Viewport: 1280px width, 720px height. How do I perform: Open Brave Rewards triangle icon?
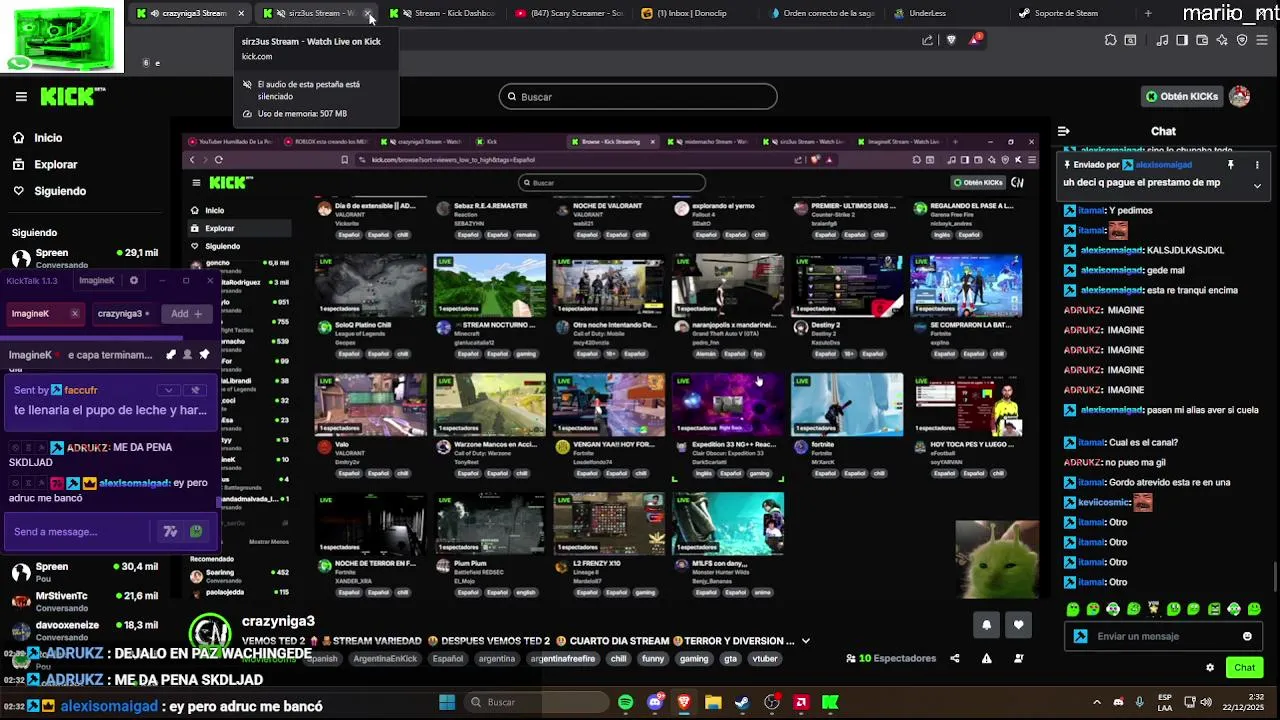[x=975, y=40]
